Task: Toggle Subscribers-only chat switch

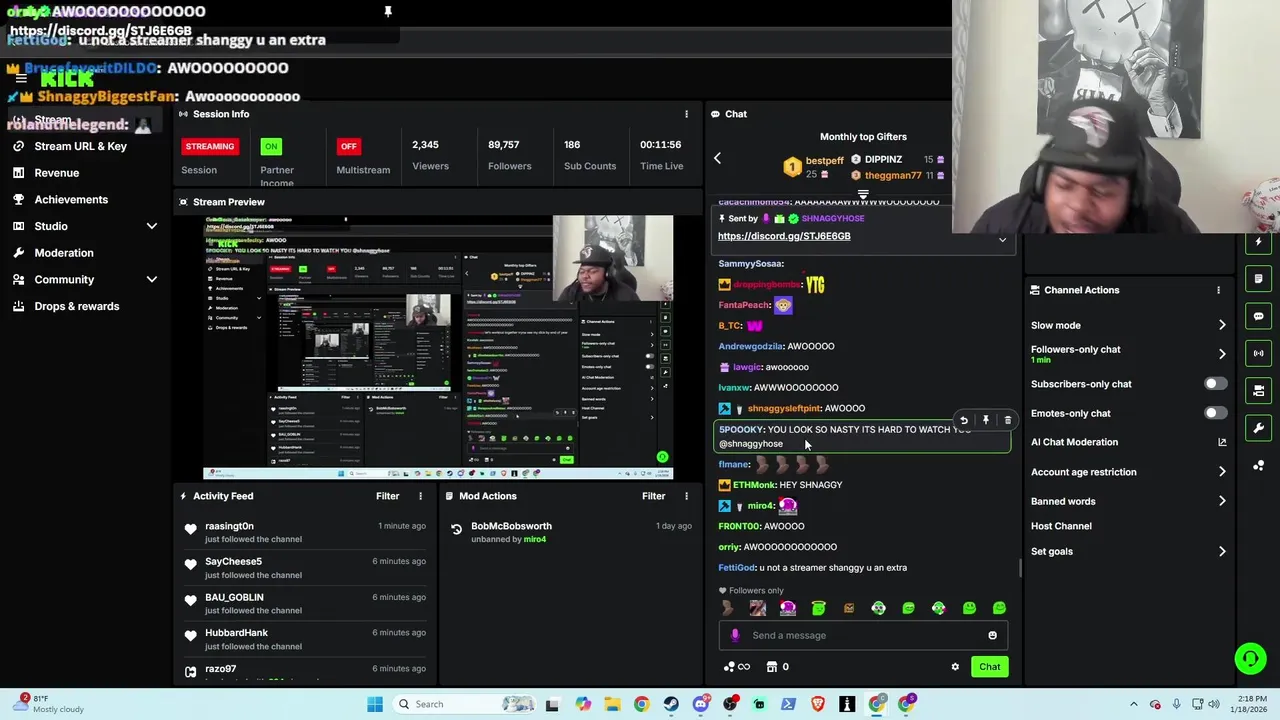Action: coord(1215,384)
